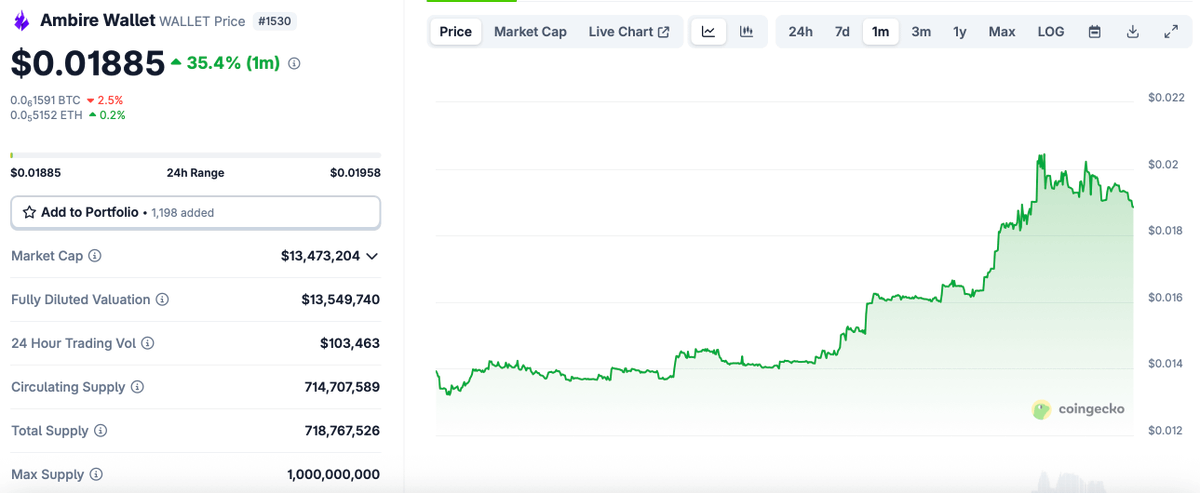
Task: Set chart range to 24h
Action: (800, 32)
